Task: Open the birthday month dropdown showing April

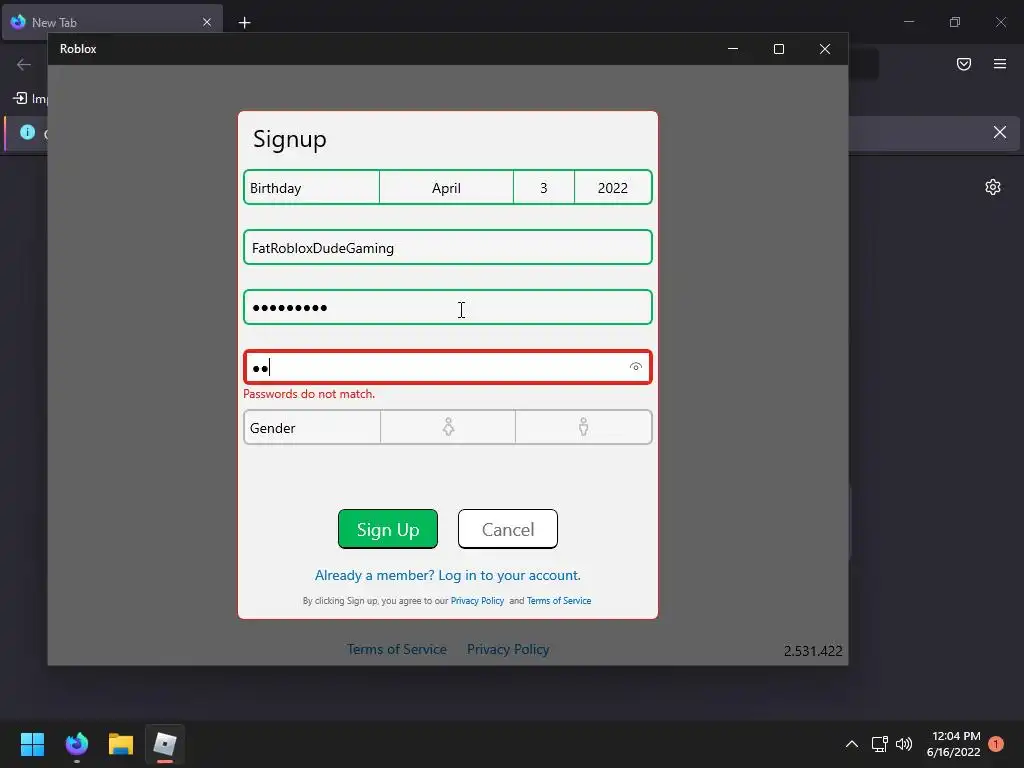Action: click(x=446, y=188)
